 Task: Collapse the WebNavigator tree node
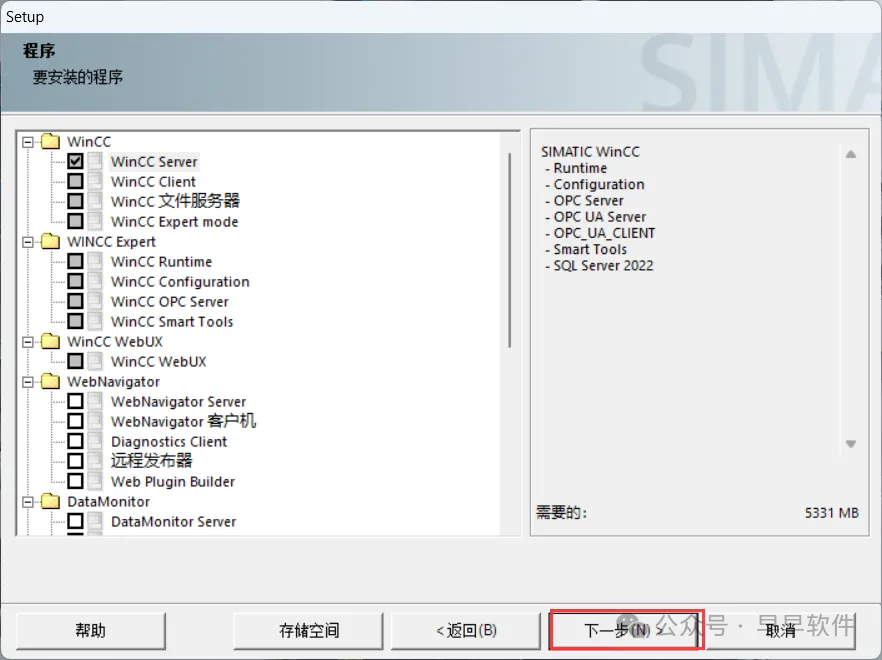[28, 382]
